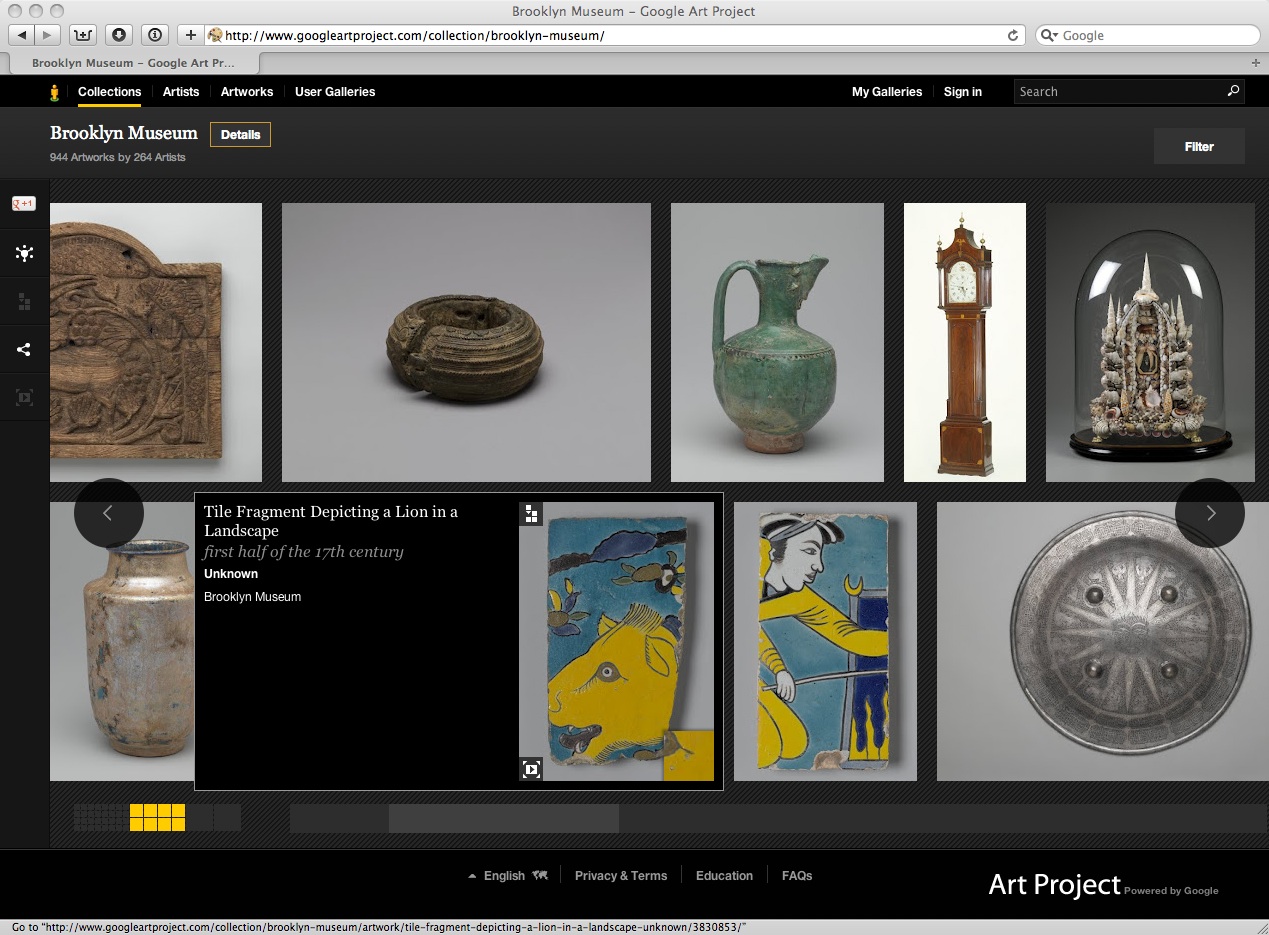Expand the English language selector

(507, 875)
